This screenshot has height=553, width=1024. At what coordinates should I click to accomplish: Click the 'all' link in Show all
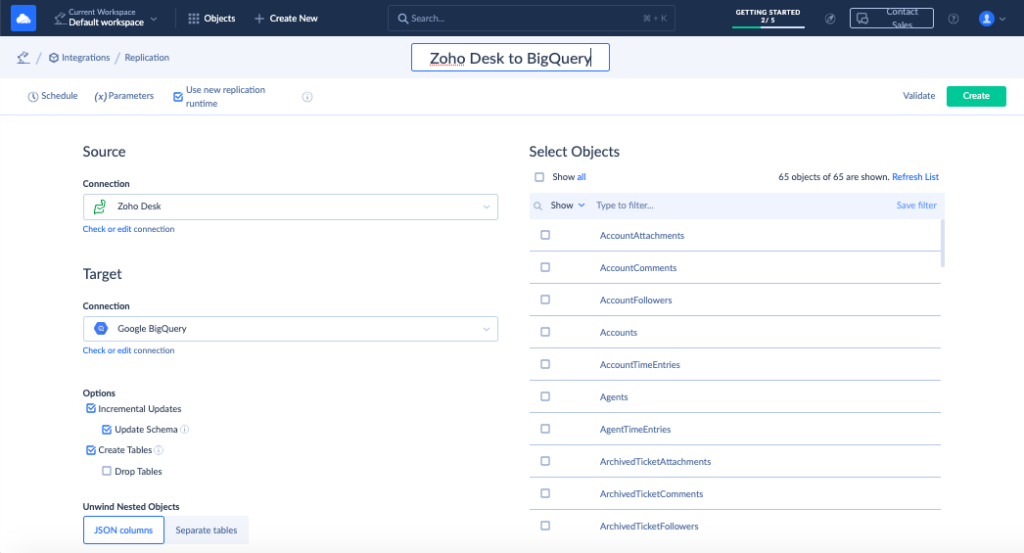click(581, 177)
